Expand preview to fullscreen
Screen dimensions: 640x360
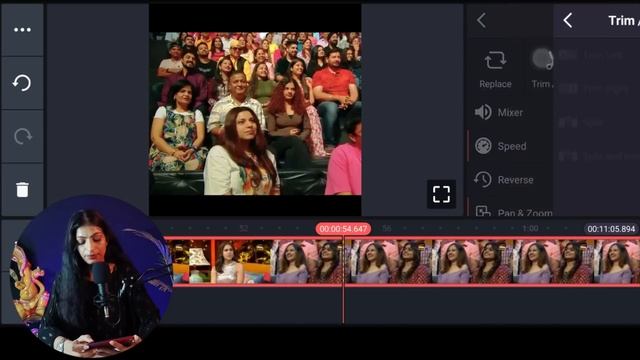tap(441, 194)
